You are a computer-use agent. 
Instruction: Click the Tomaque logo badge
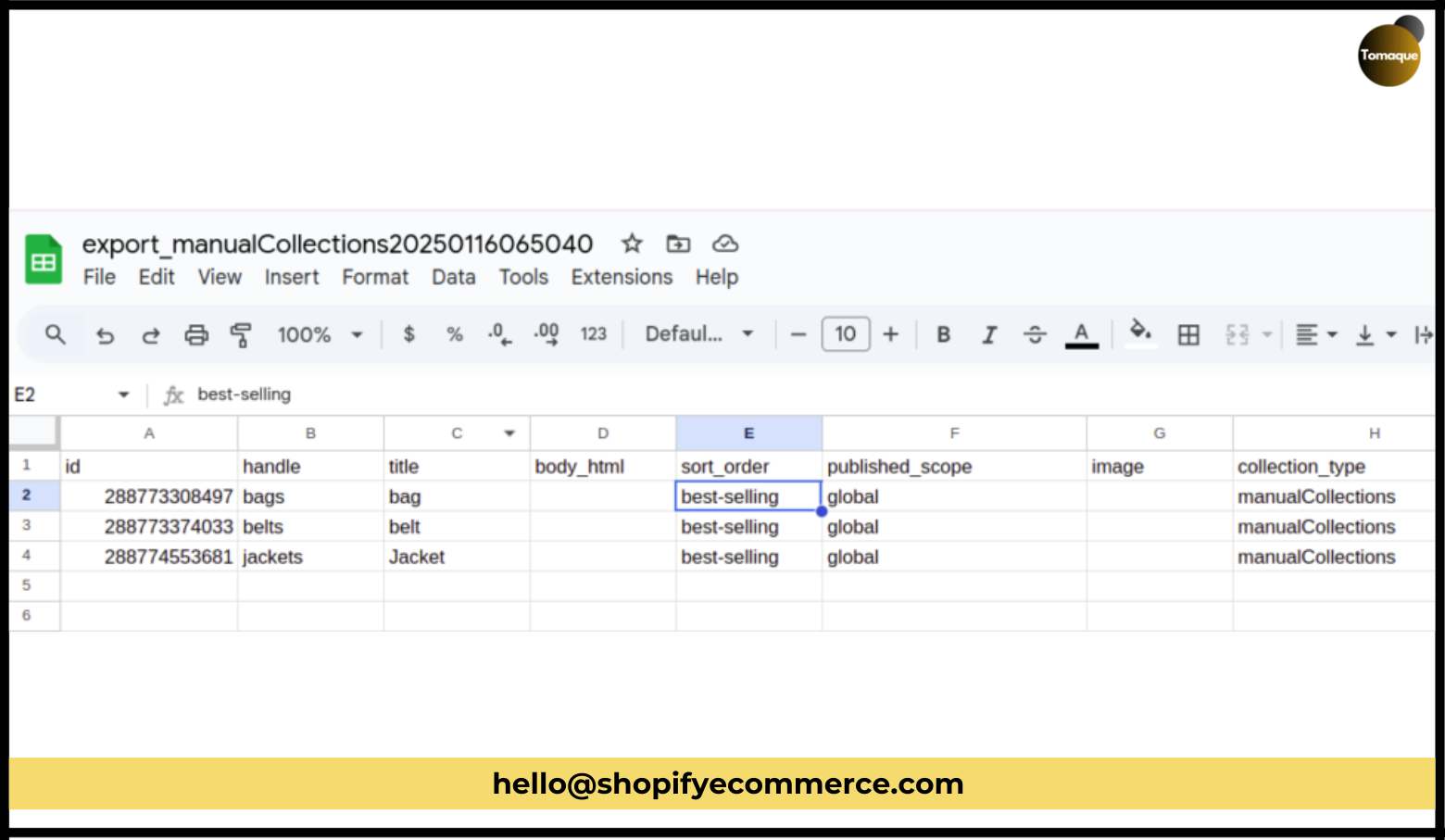pos(1389,54)
